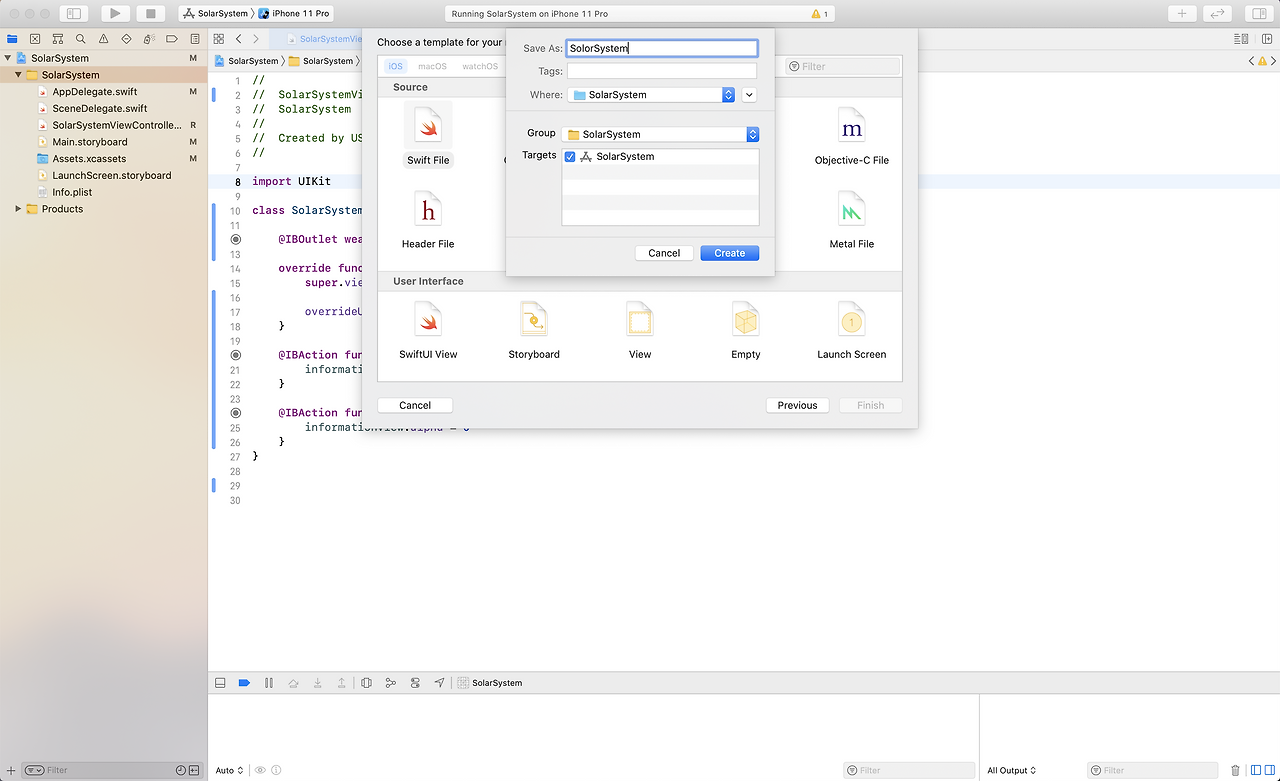Image resolution: width=1280 pixels, height=781 pixels.
Task: Hide the debug area using its toggle icon
Action: (220, 683)
